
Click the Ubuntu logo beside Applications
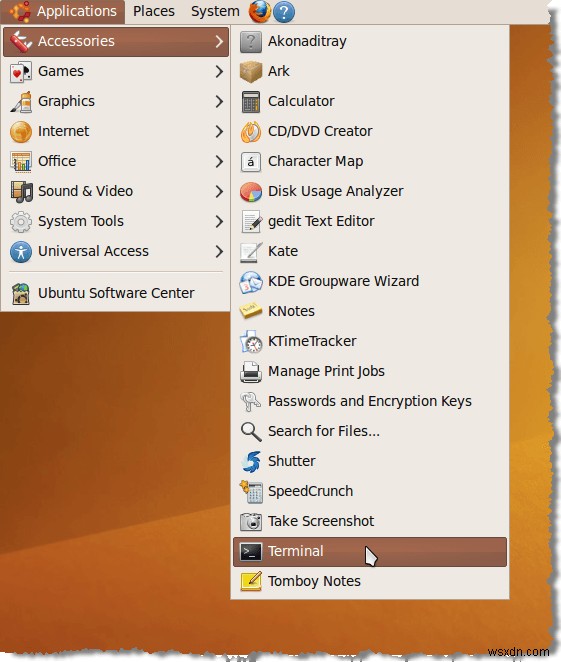(20, 11)
